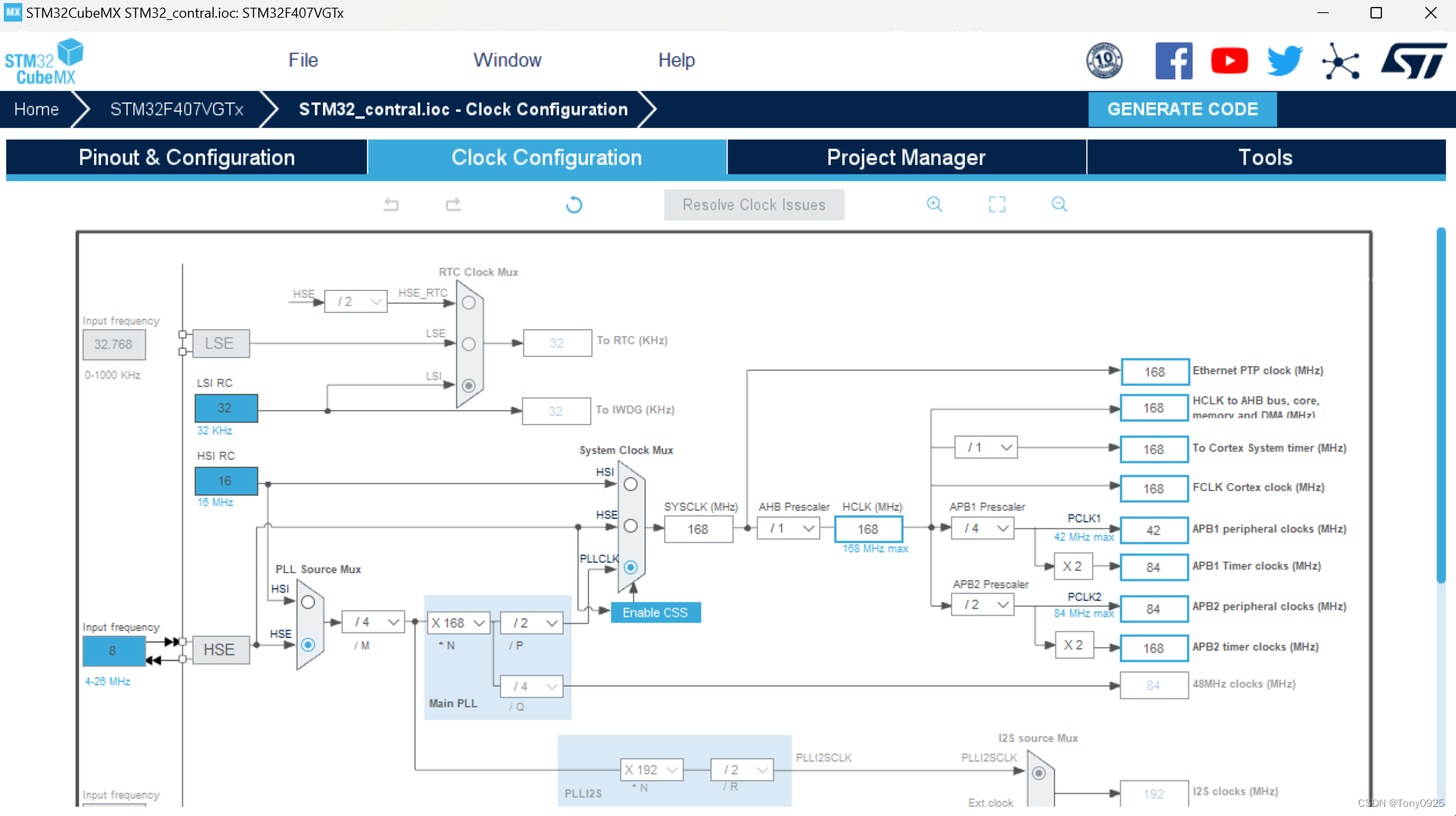This screenshot has width=1456, height=816.
Task: Click the HSI RC 16 blue box
Action: [226, 481]
